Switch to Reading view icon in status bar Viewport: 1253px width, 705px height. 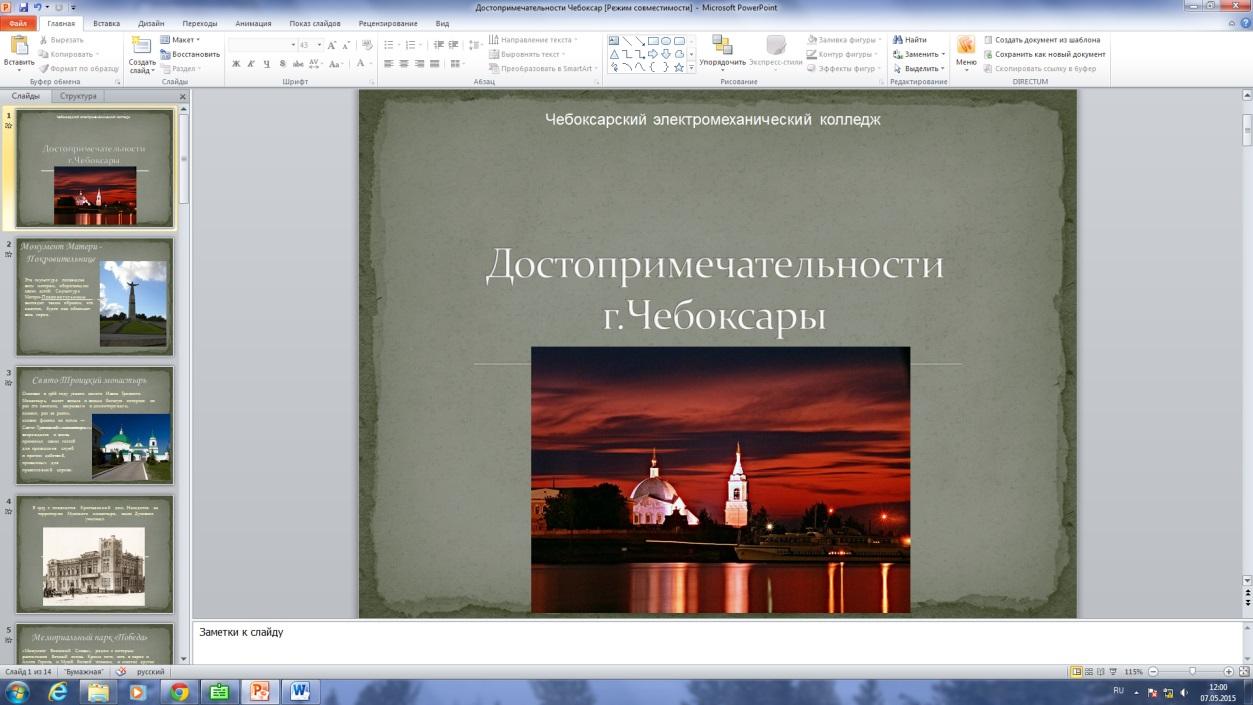1101,672
